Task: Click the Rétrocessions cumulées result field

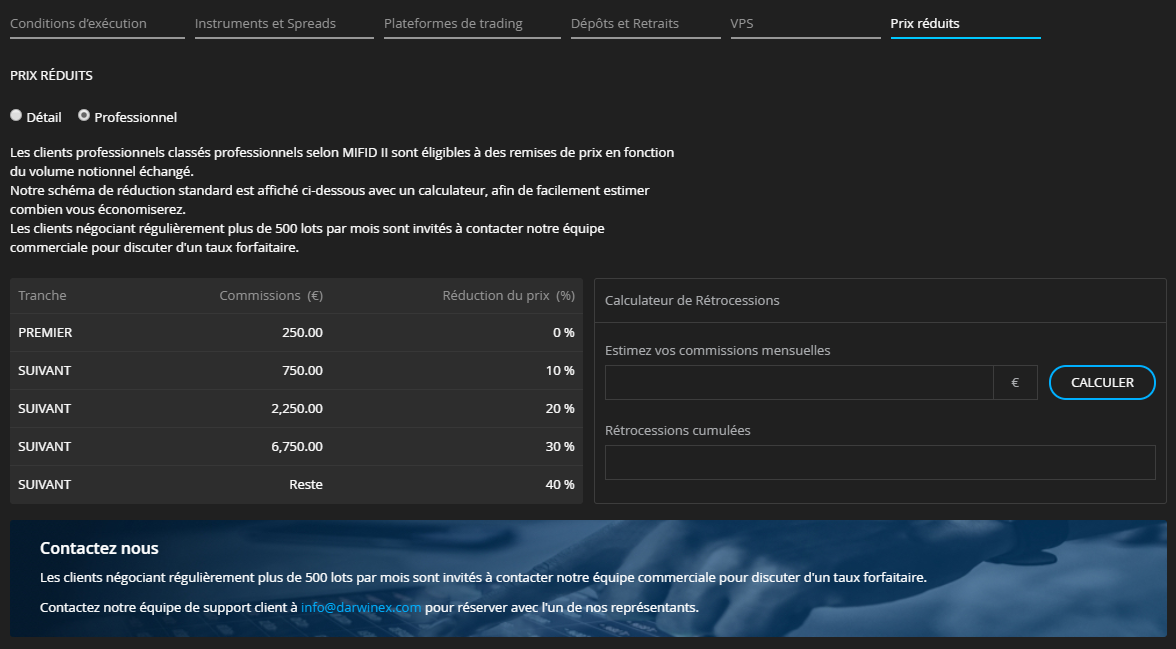Action: tap(880, 462)
